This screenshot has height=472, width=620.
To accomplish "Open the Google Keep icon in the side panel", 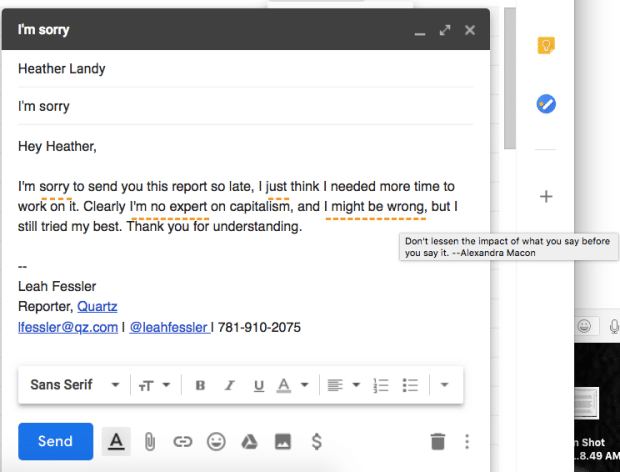I will [546, 45].
